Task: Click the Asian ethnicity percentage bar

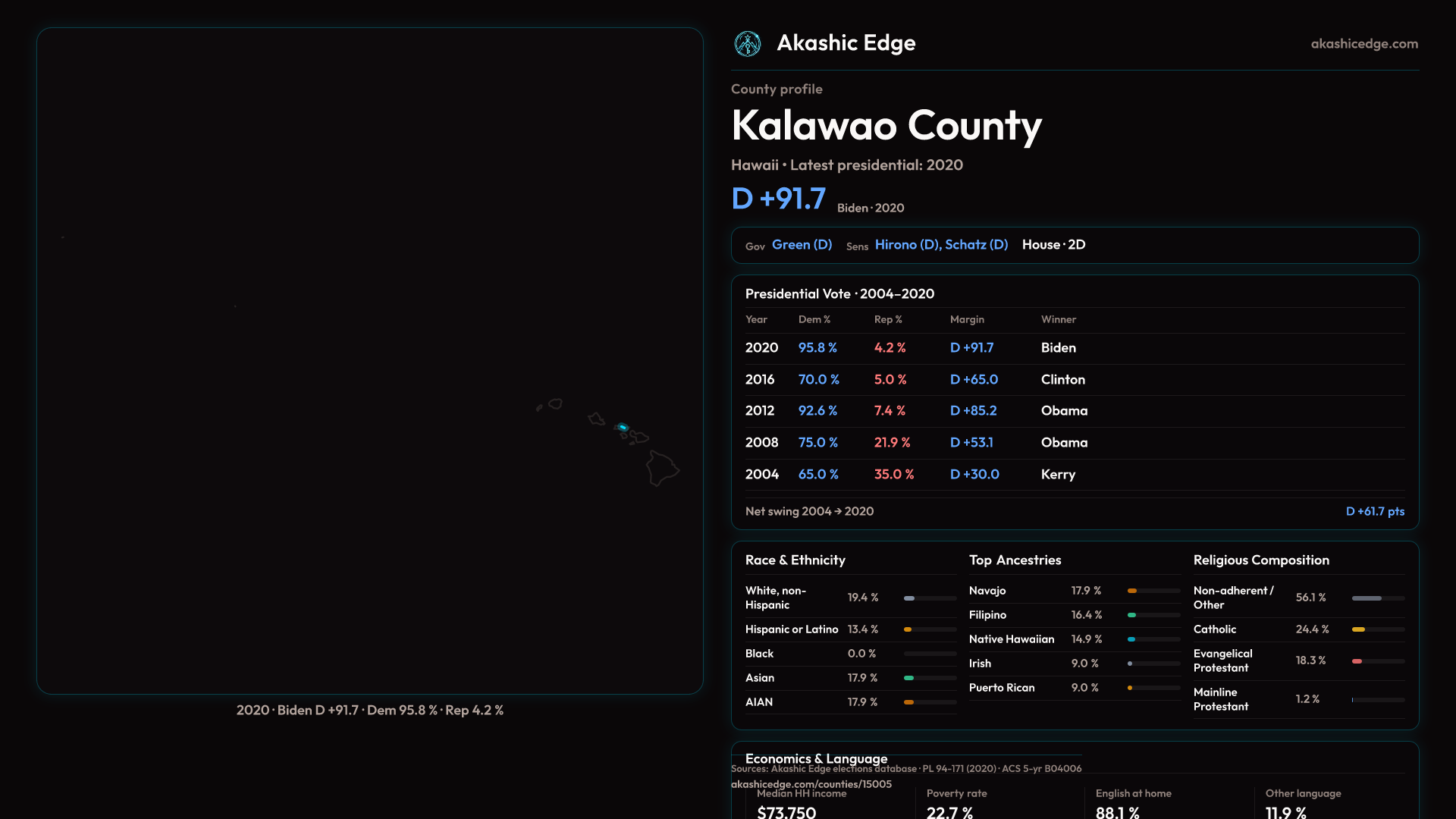Action: [929, 678]
